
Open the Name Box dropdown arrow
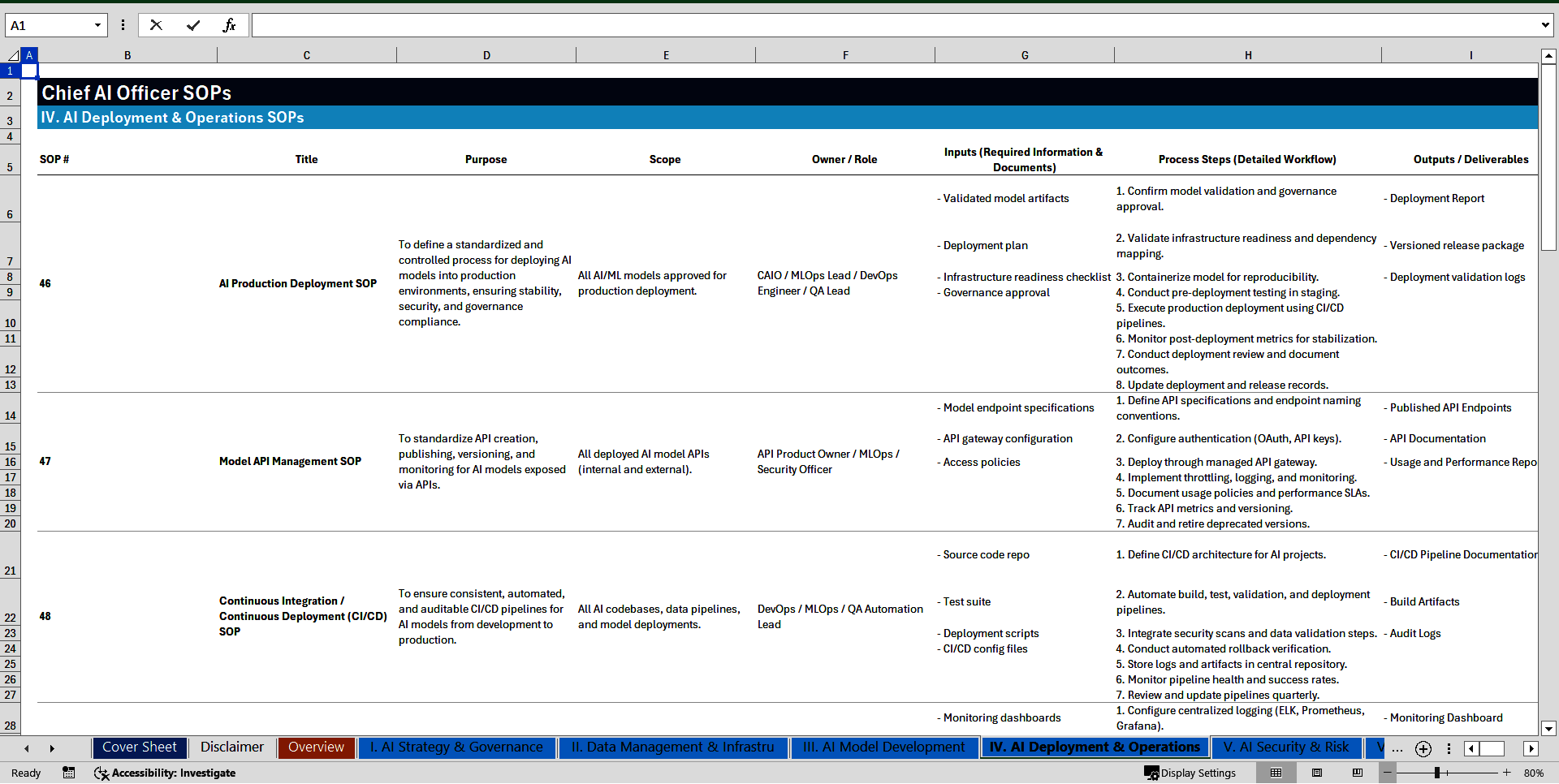(97, 25)
